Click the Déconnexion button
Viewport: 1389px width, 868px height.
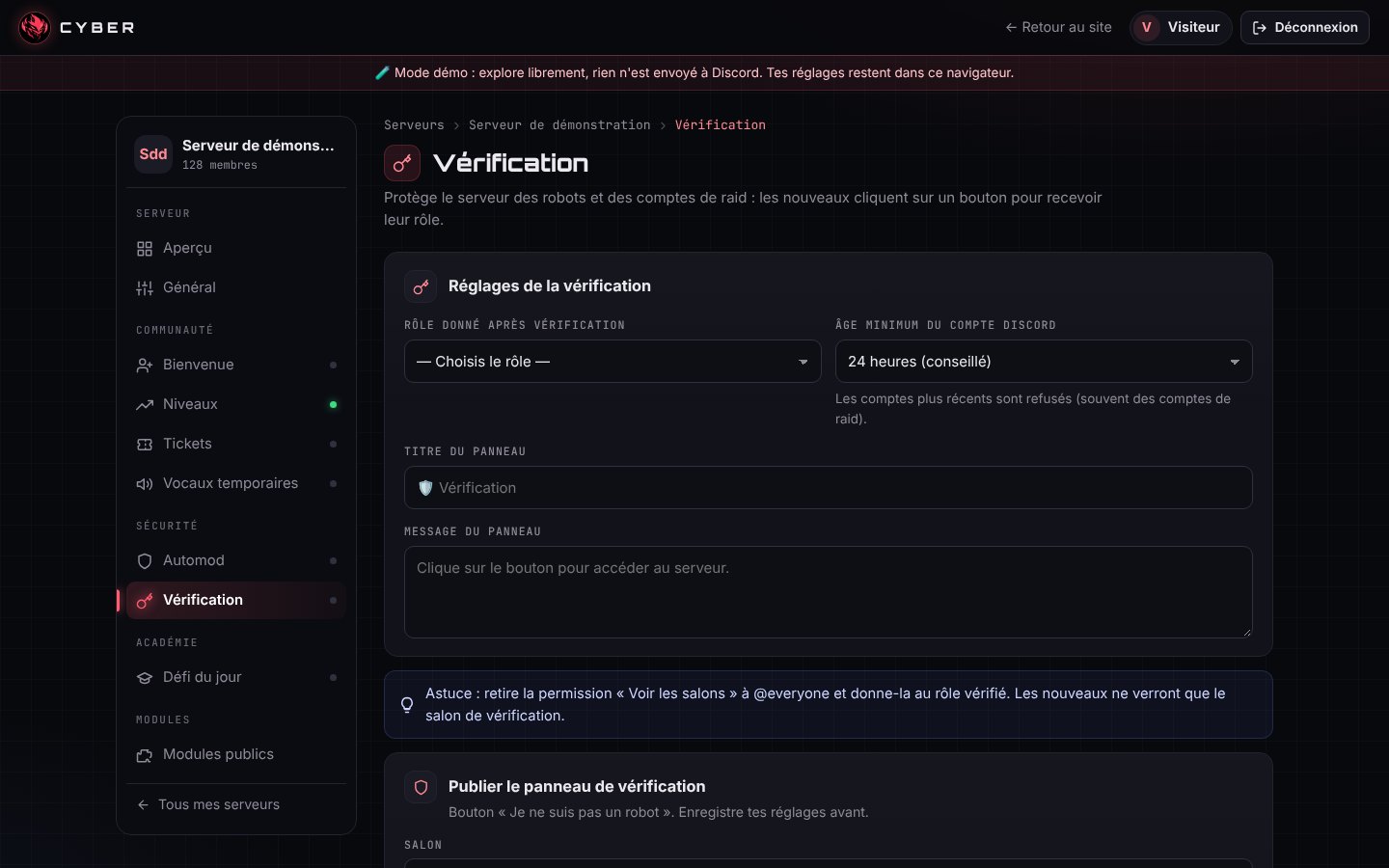point(1305,28)
